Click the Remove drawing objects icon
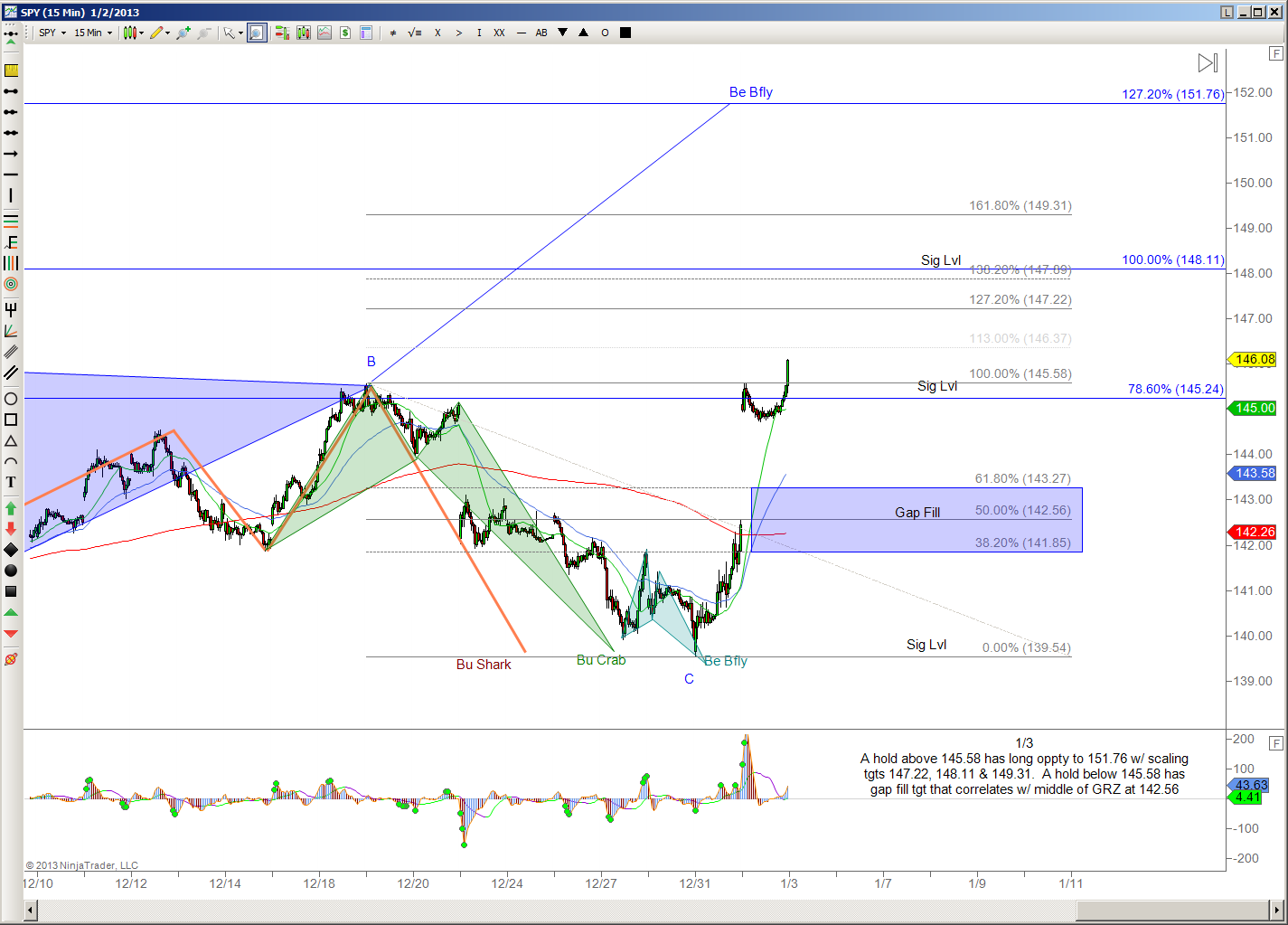This screenshot has width=1288, height=925. (11, 659)
